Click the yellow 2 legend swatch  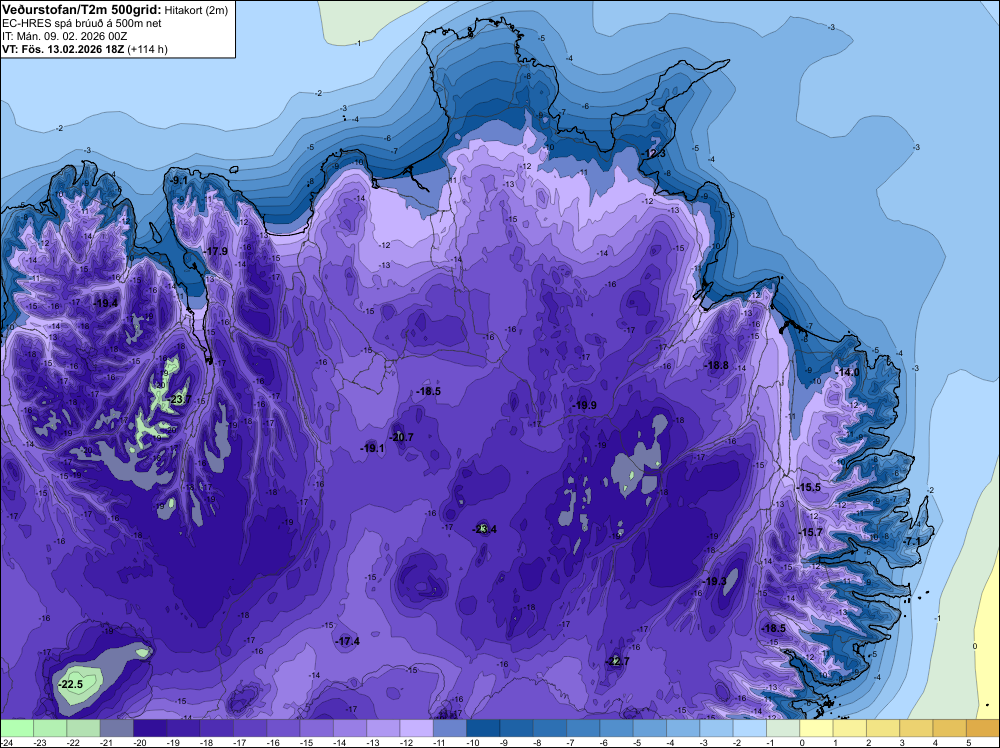[x=883, y=728]
